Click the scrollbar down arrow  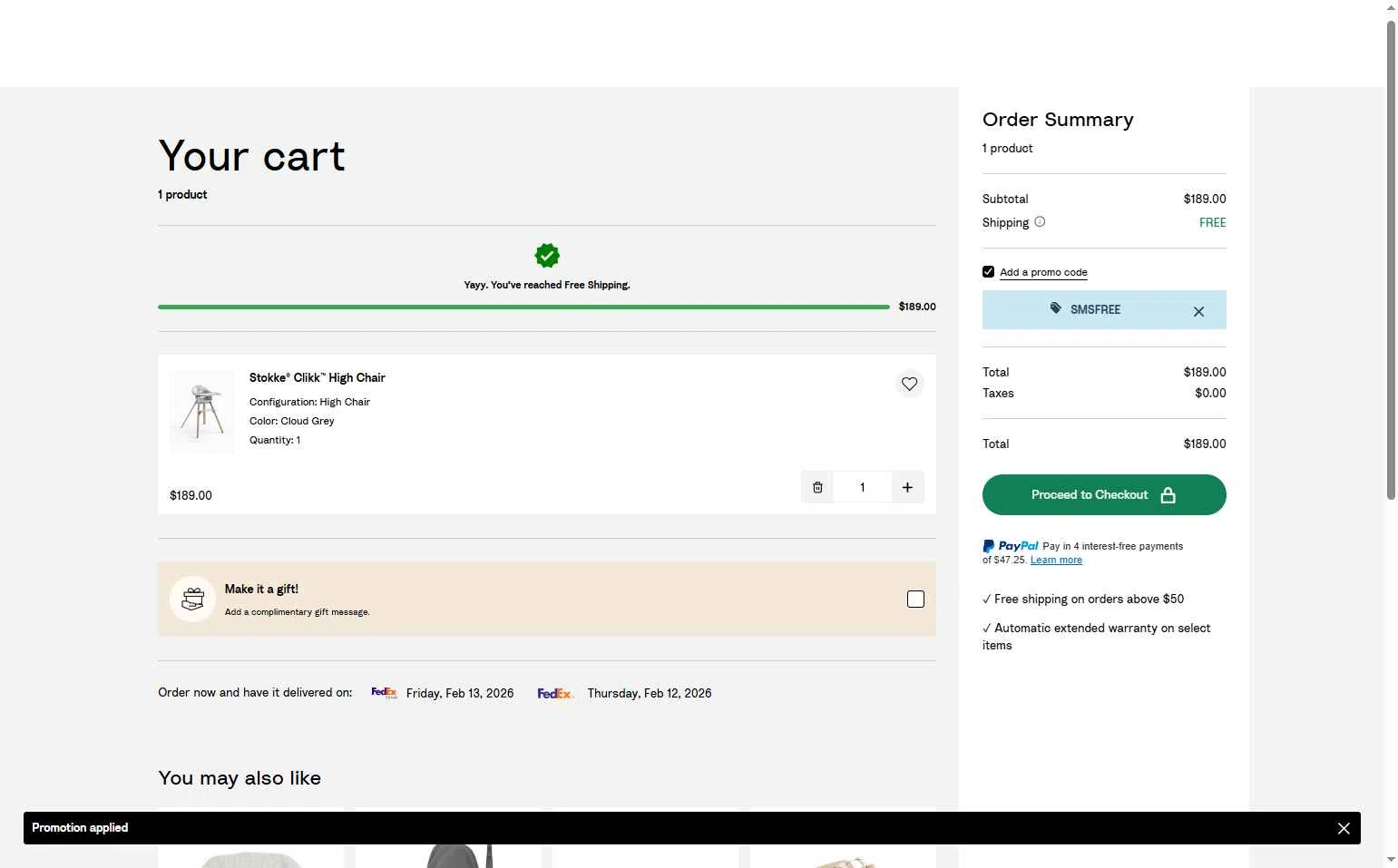1391,859
